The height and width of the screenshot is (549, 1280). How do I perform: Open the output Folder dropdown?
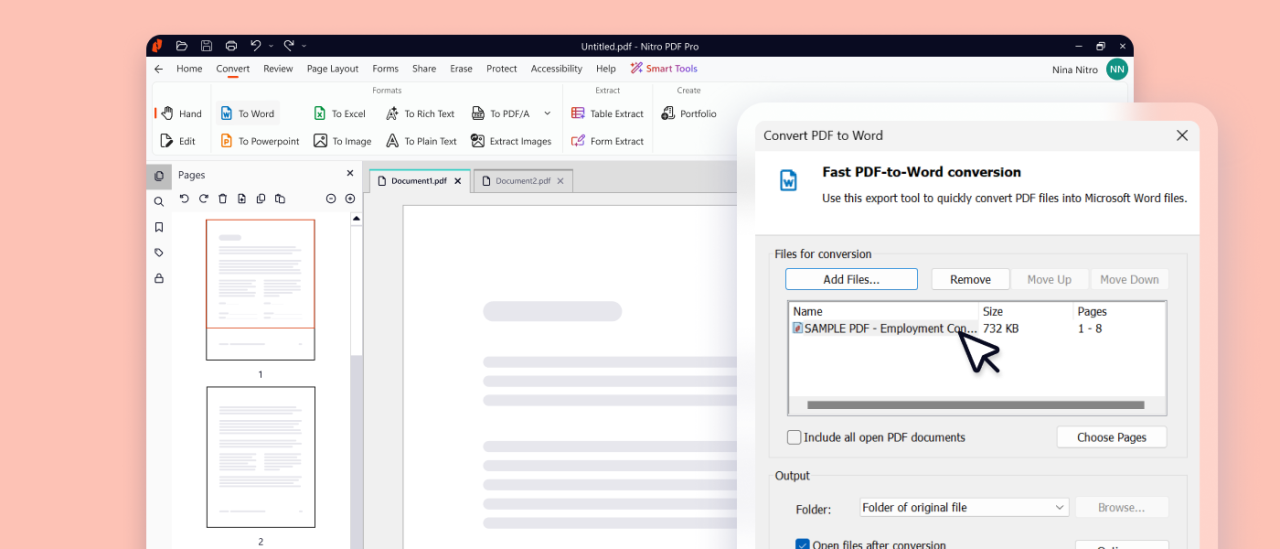click(964, 507)
